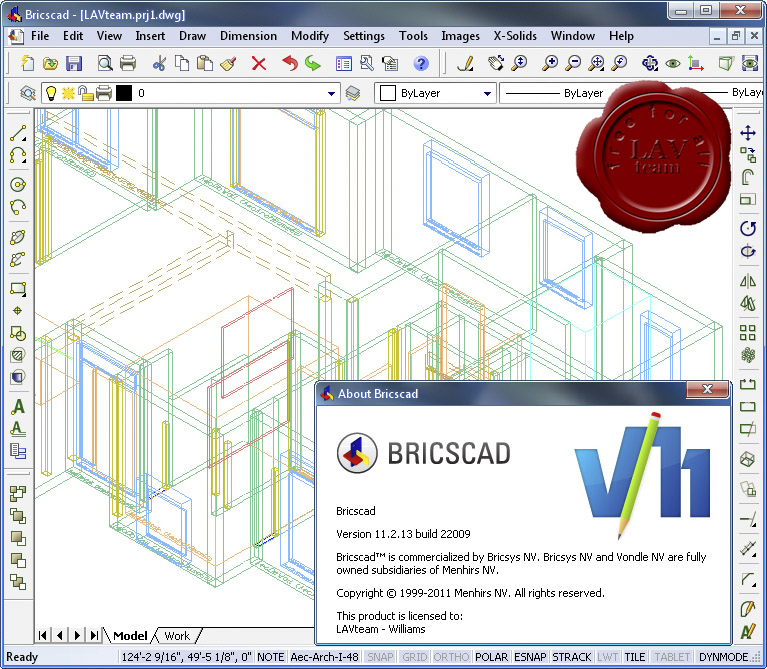Open a drawing with the Open folder icon

[x=50, y=63]
